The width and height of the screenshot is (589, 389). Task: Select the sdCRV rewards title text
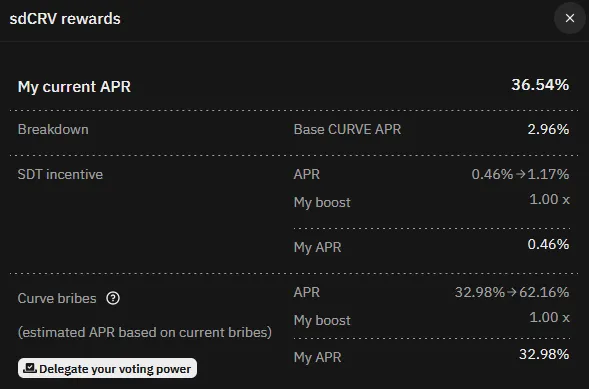pyautogui.click(x=65, y=18)
